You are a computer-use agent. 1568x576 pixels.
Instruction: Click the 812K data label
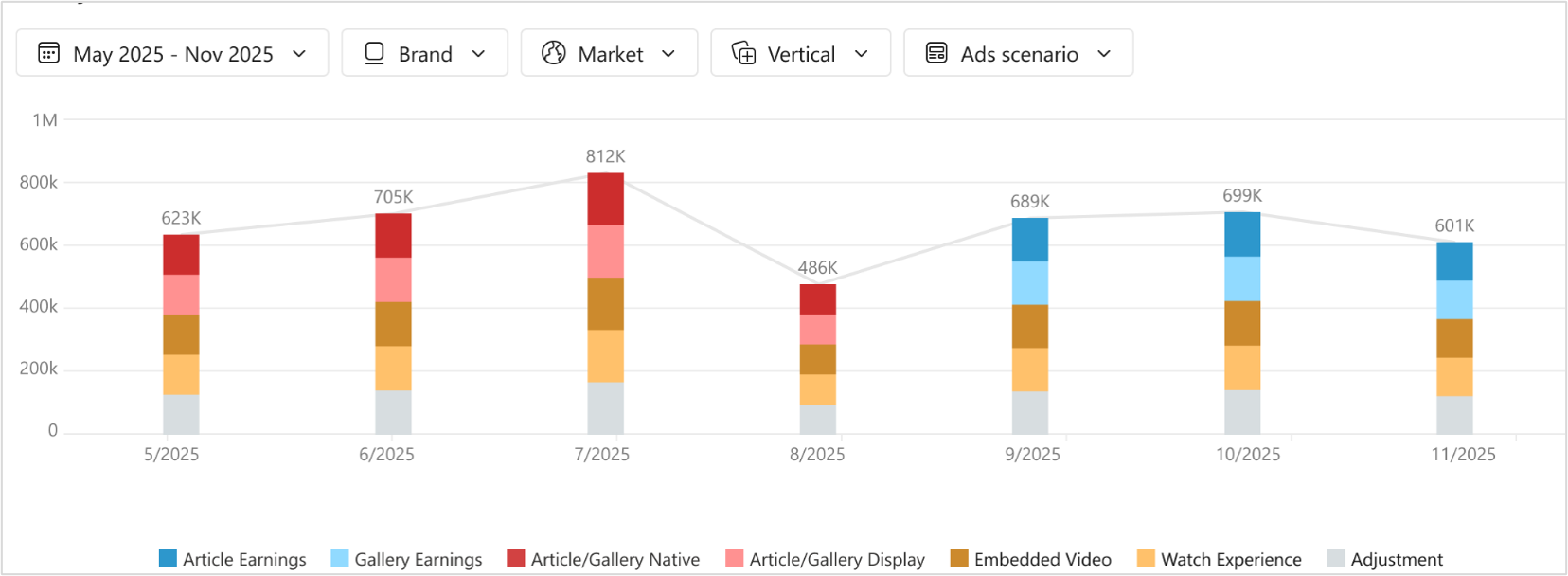(x=605, y=156)
